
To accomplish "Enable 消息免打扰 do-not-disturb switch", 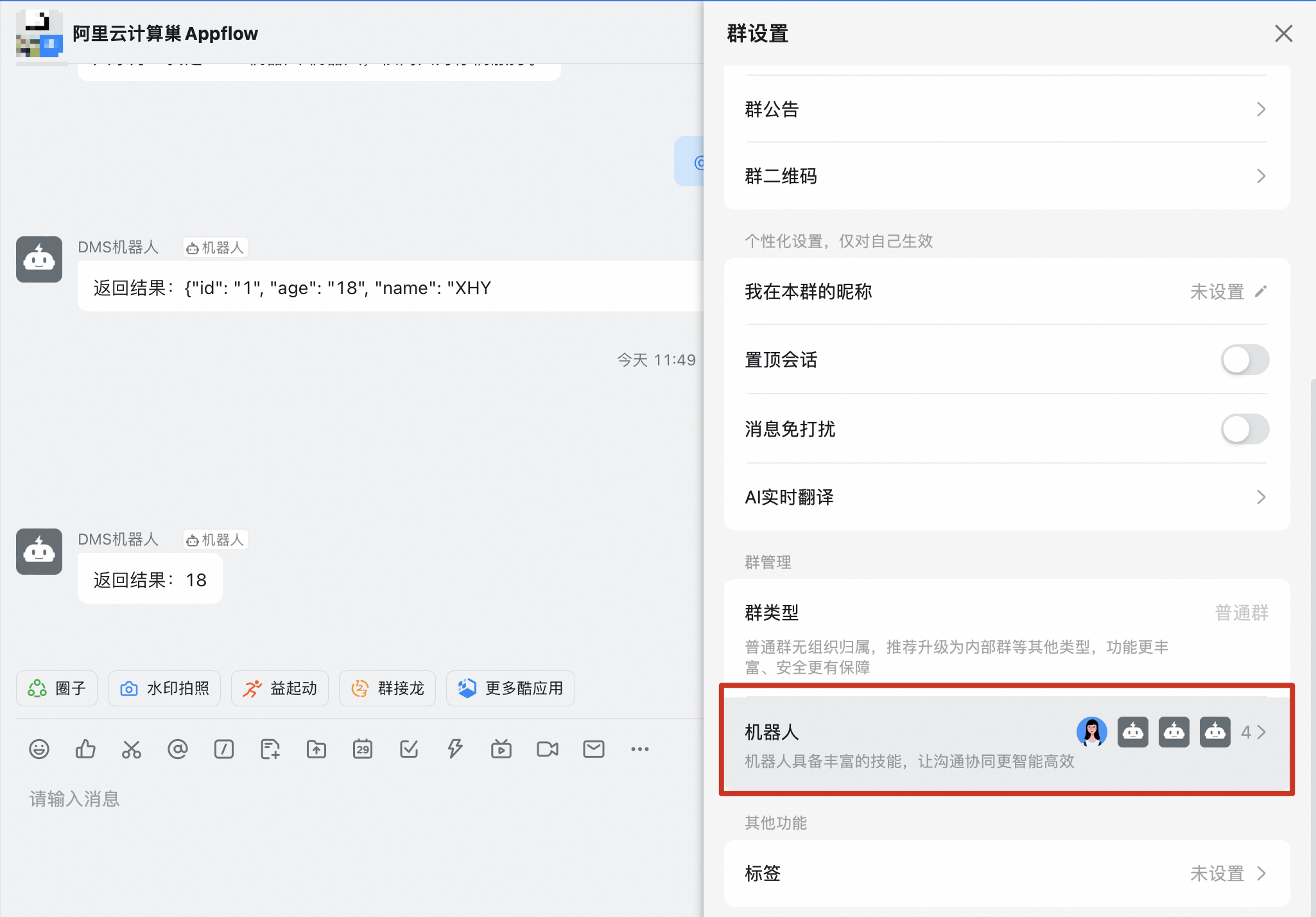I will pyautogui.click(x=1244, y=429).
